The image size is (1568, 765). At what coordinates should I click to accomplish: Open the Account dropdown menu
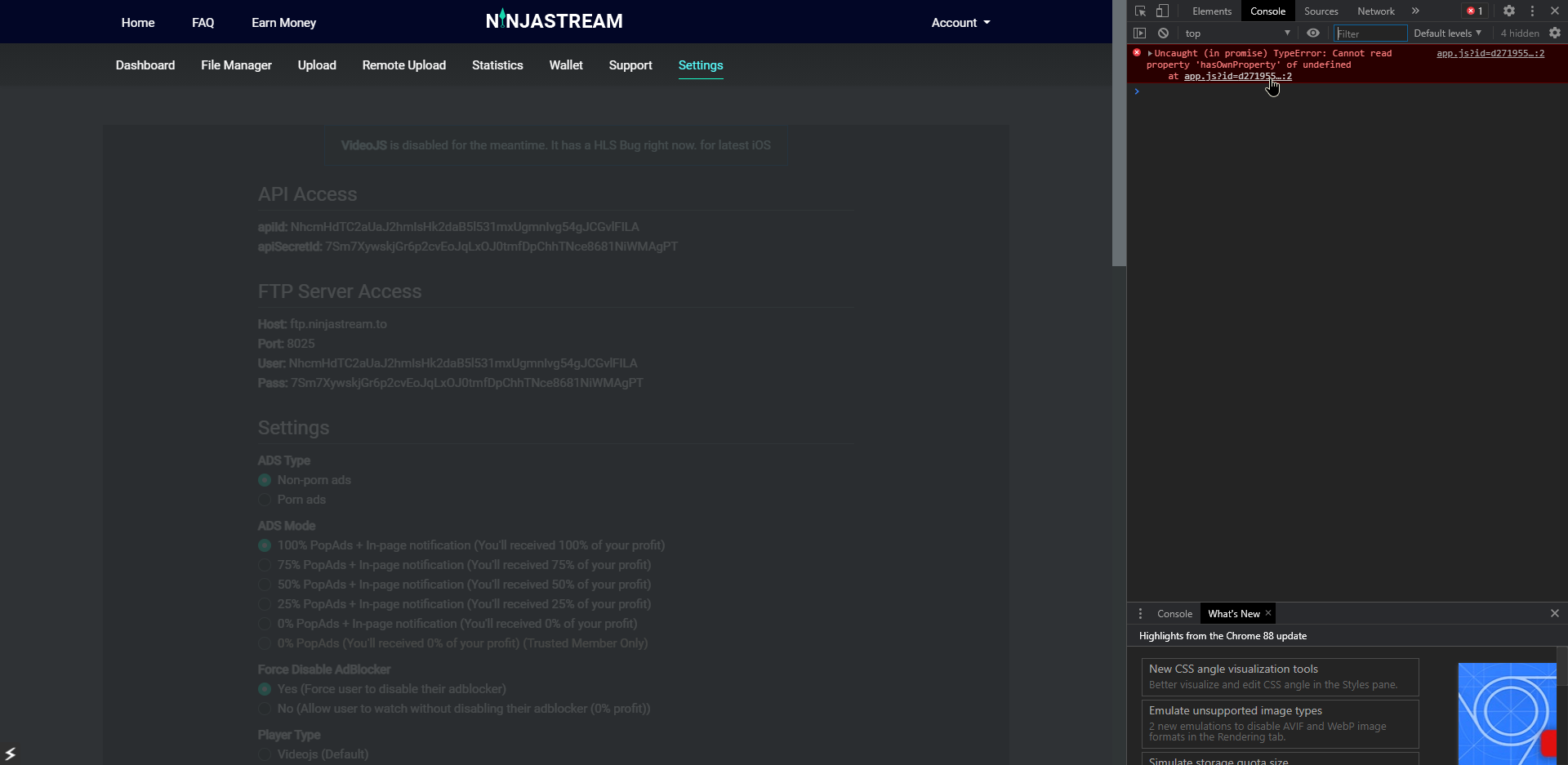tap(960, 23)
